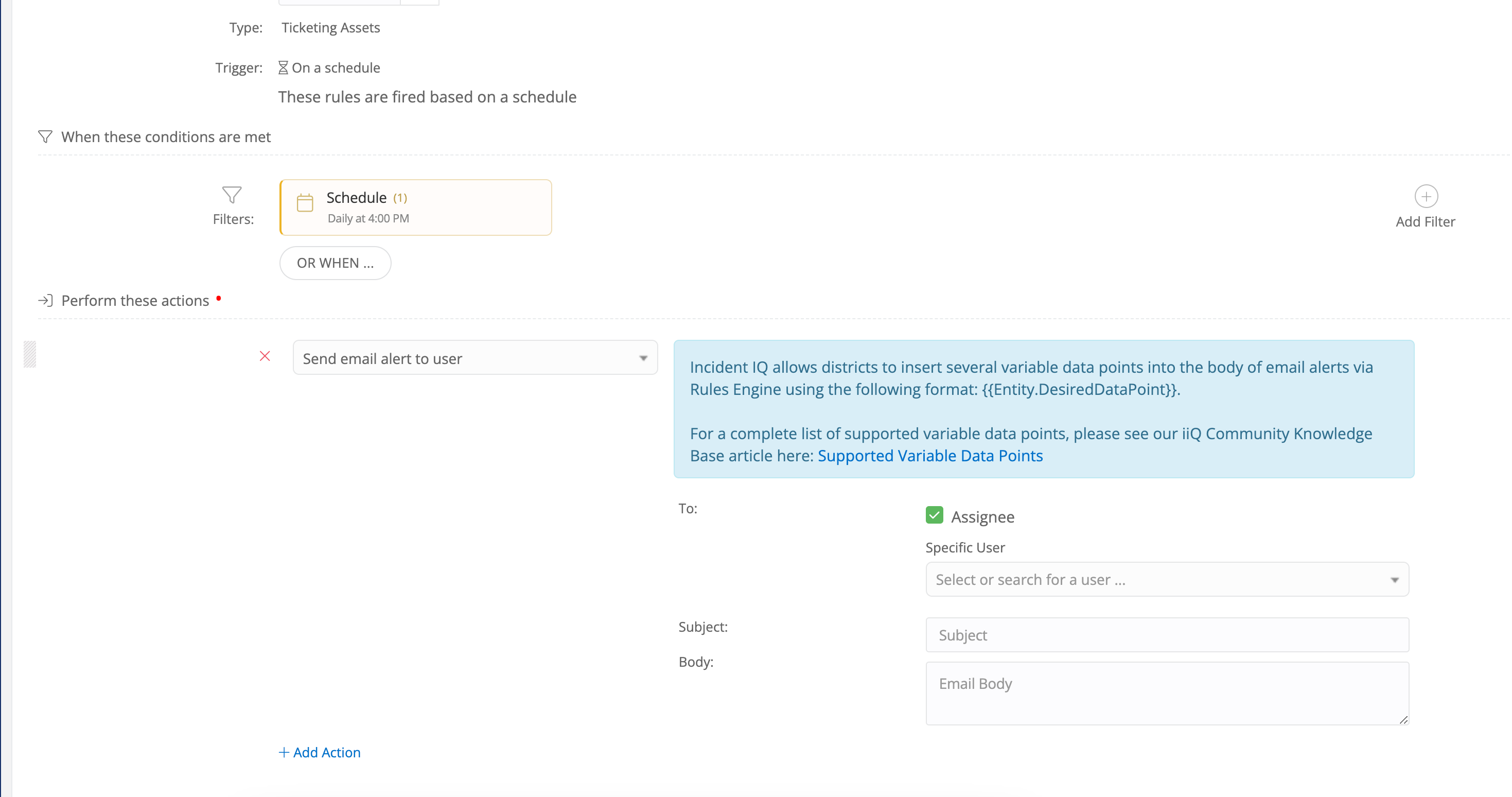Click the hourglass icon next to On a schedule
Viewport: 1512px width, 797px height.
[x=283, y=67]
